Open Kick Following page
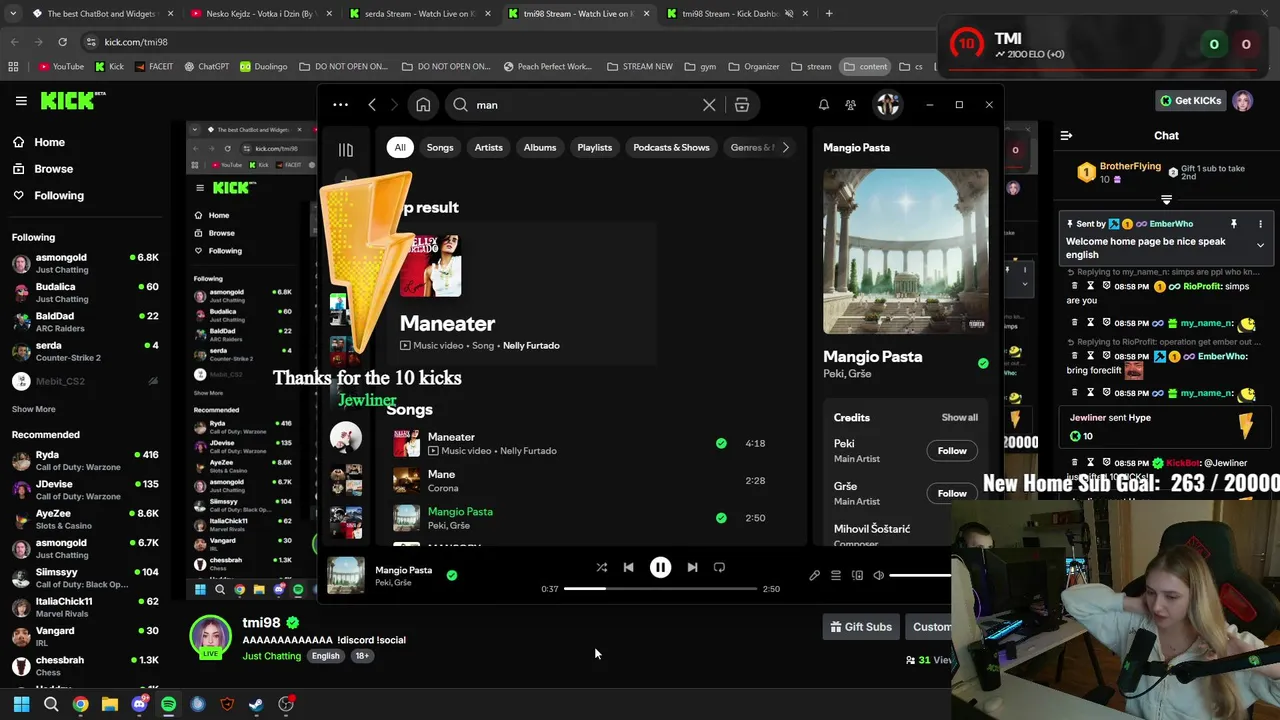Screen dimensions: 1280x720 pyautogui.click(x=59, y=195)
